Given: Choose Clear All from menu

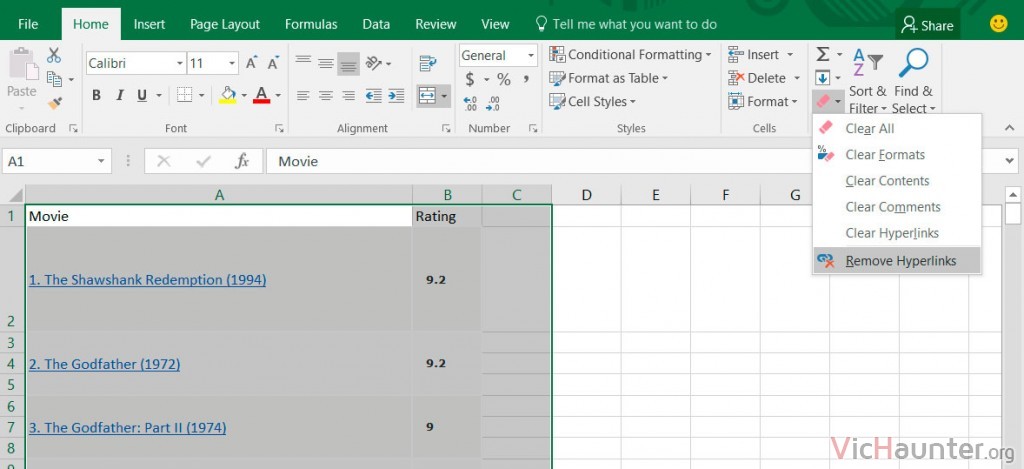Looking at the screenshot, I should tap(897, 129).
